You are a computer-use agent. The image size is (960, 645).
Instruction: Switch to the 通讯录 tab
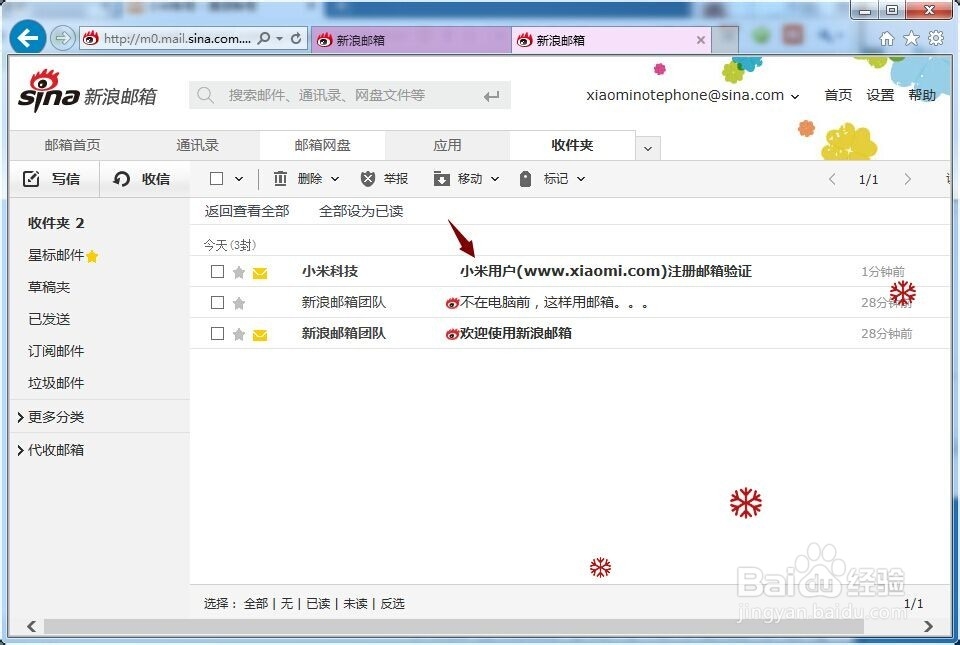point(196,144)
